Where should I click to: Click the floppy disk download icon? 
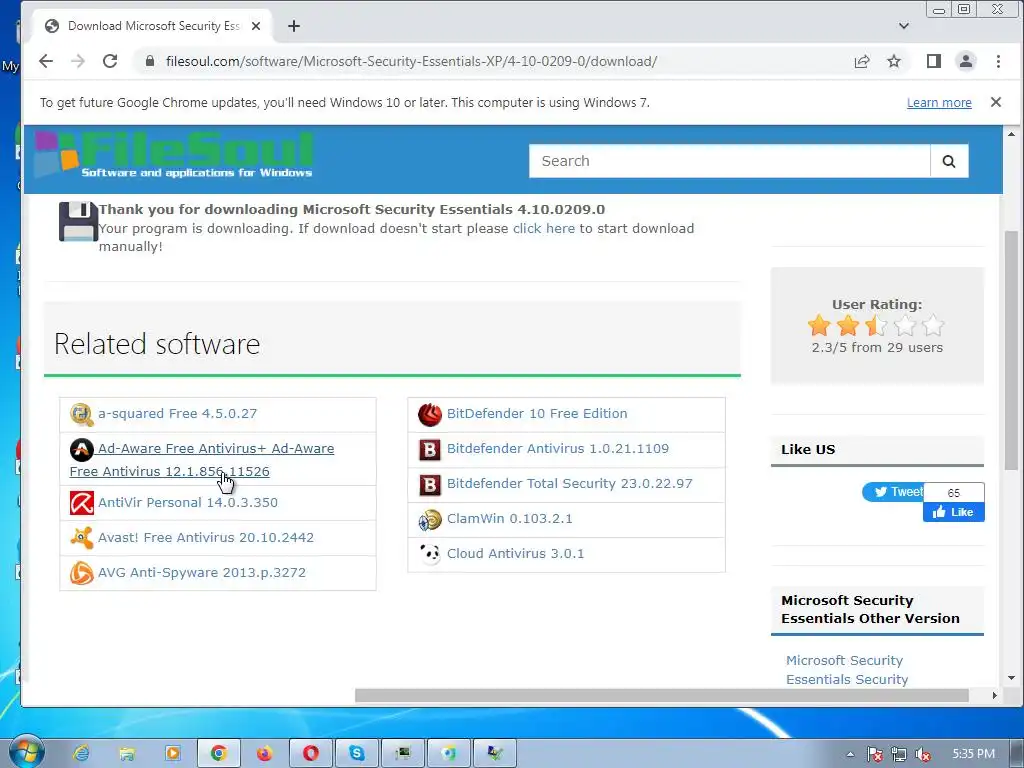tap(78, 221)
